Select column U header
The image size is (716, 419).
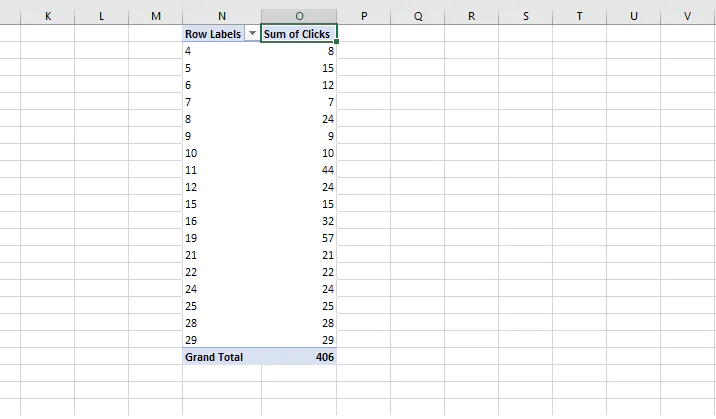634,16
